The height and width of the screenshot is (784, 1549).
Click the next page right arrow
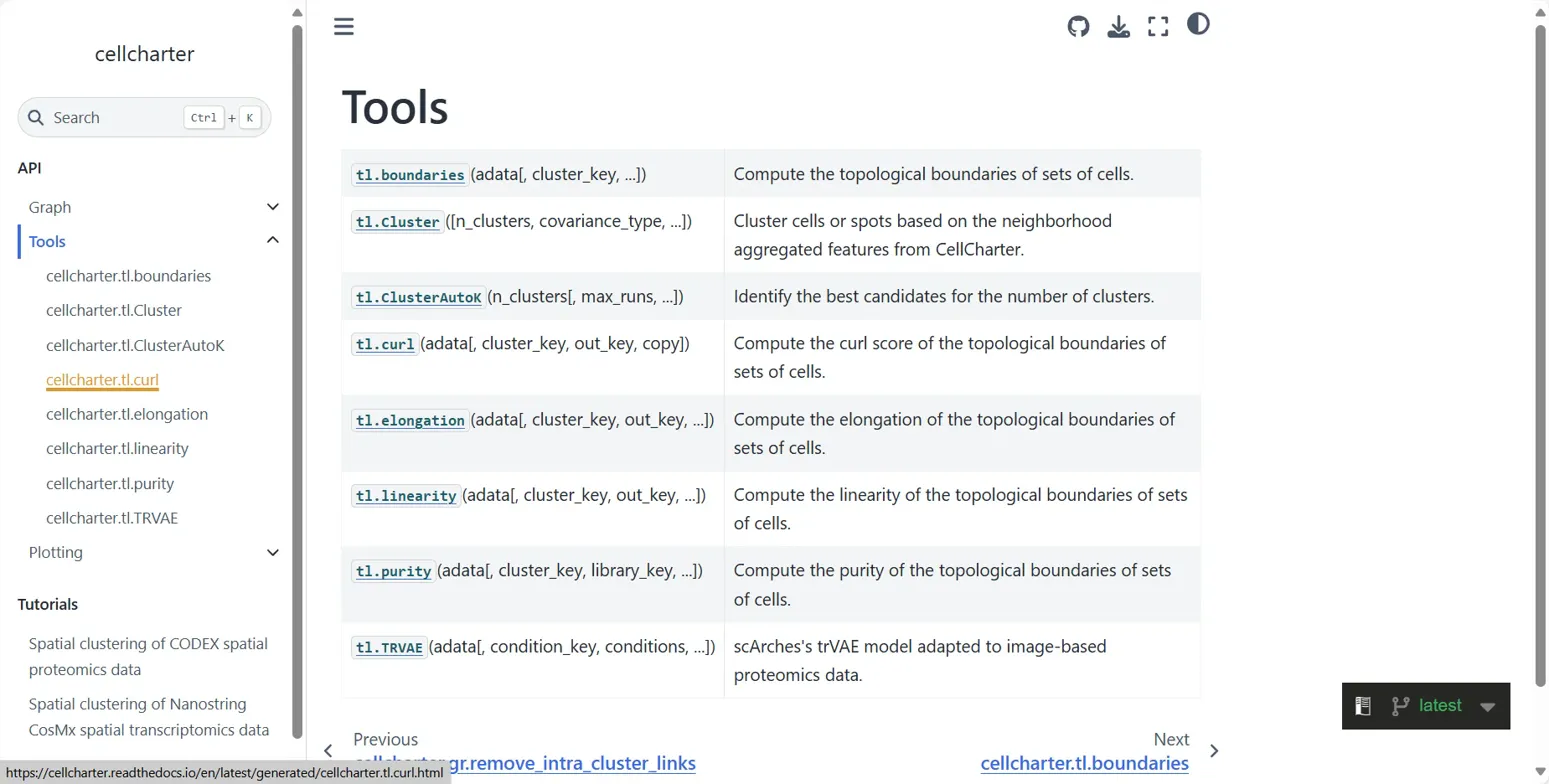[1214, 751]
